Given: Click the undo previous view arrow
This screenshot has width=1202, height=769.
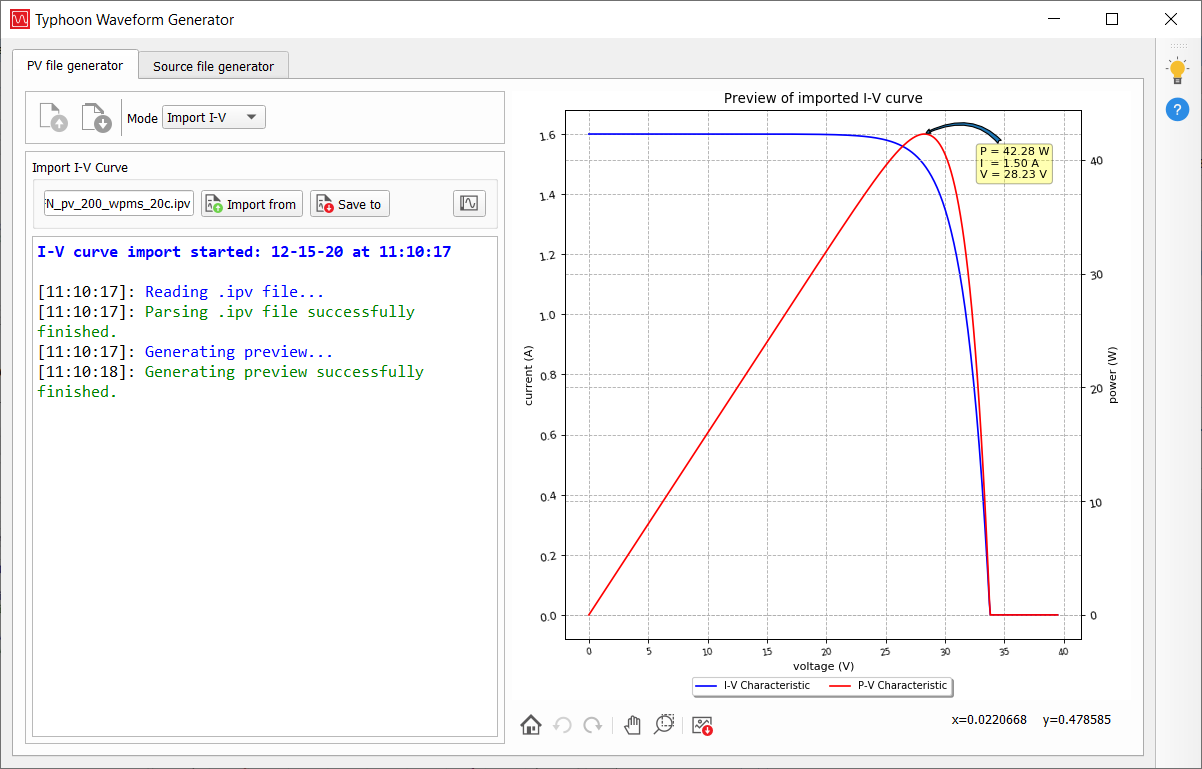Looking at the screenshot, I should 563,725.
